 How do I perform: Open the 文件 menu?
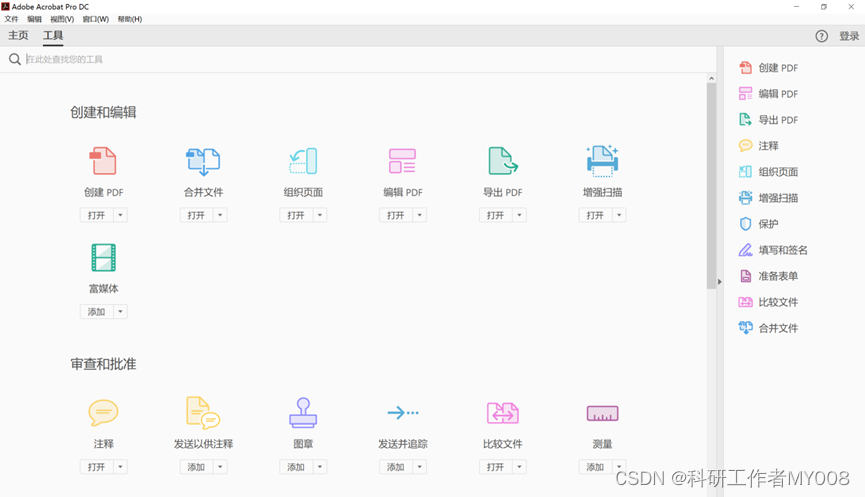(x=12, y=19)
